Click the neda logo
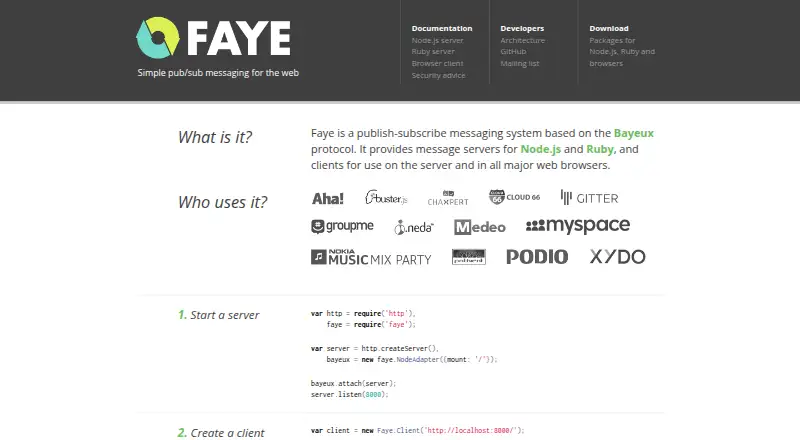Viewport: 800px width, 440px height. [x=414, y=227]
